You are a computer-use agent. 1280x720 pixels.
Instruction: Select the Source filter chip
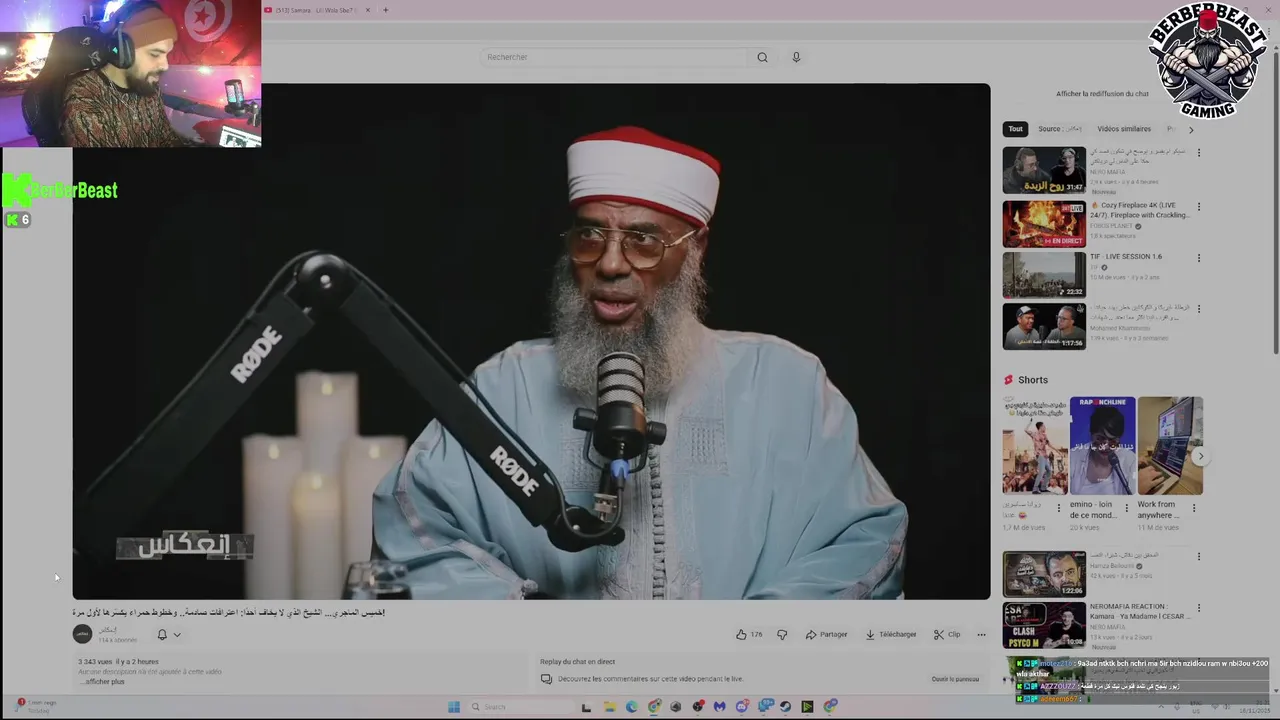click(1059, 129)
